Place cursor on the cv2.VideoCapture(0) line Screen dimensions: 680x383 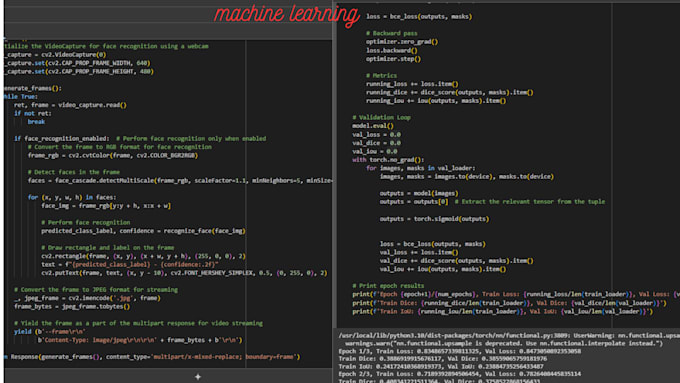point(55,55)
